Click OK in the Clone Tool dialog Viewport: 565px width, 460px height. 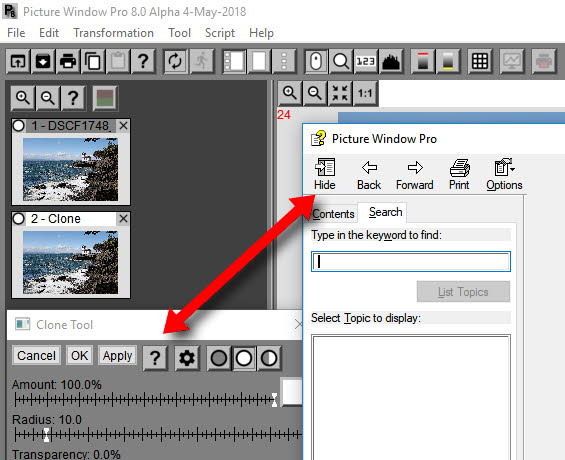click(79, 356)
